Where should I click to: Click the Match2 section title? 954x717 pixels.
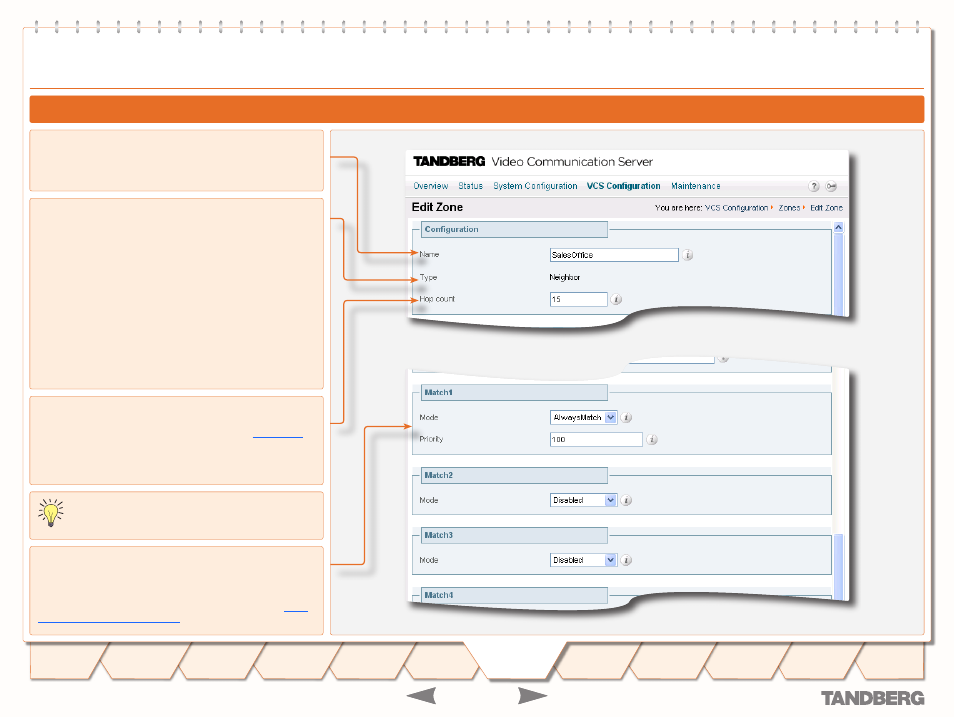pyautogui.click(x=439, y=475)
